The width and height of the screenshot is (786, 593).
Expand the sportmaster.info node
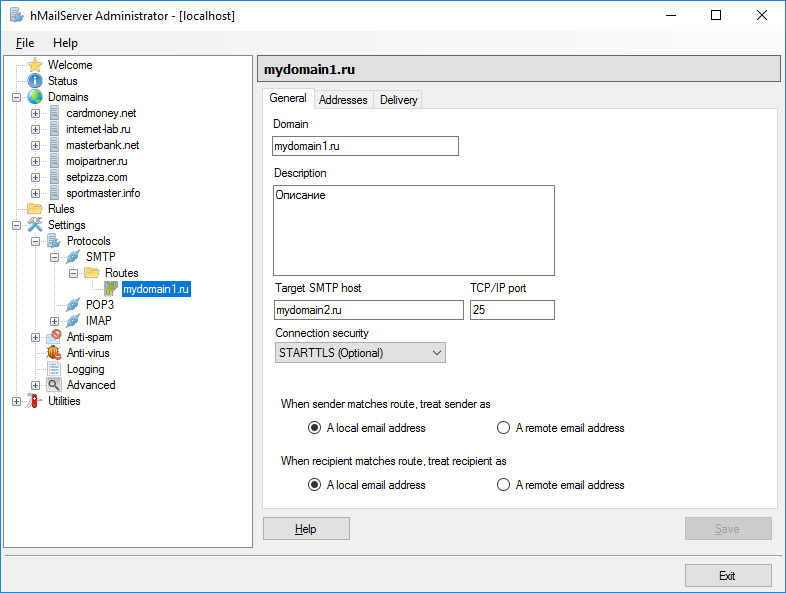click(36, 193)
